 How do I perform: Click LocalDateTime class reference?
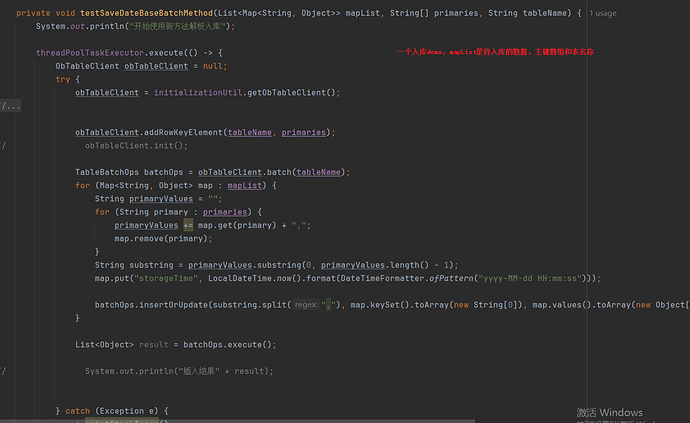pyautogui.click(x=240, y=278)
